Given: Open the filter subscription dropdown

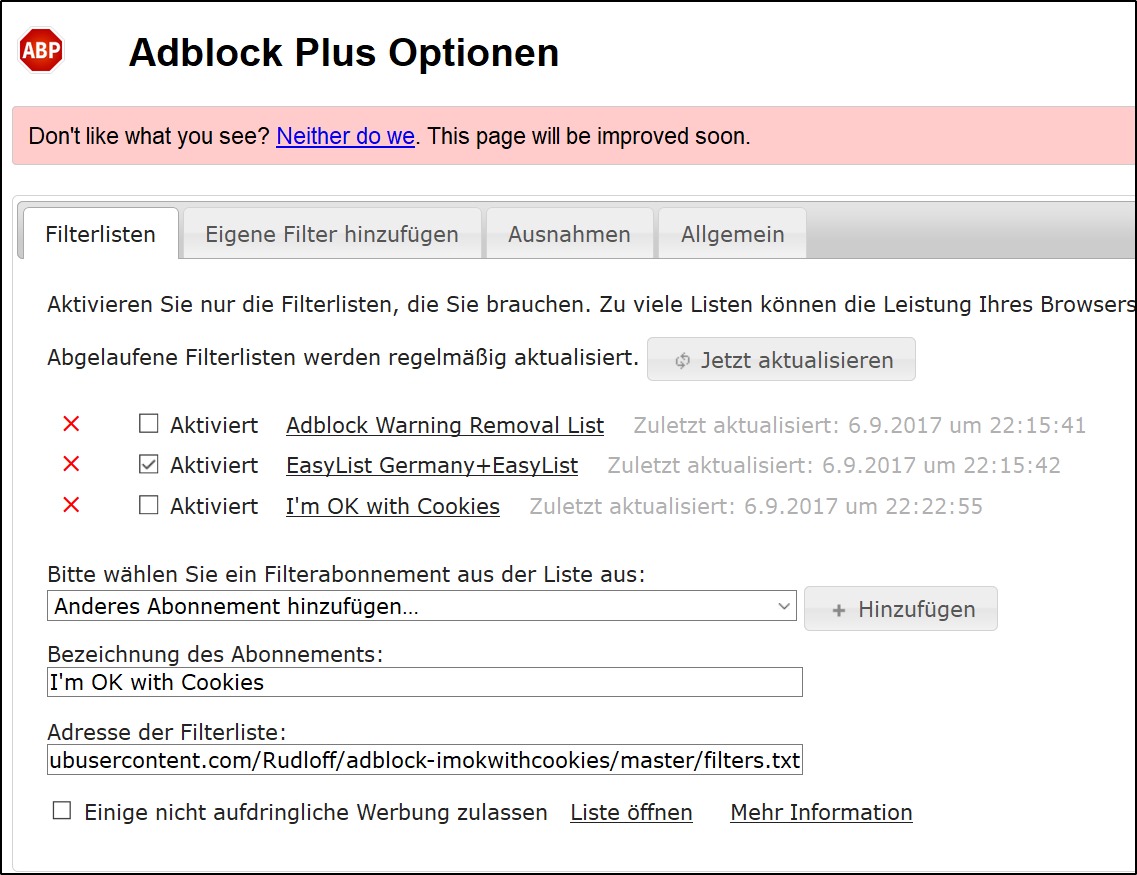Looking at the screenshot, I should pyautogui.click(x=421, y=606).
